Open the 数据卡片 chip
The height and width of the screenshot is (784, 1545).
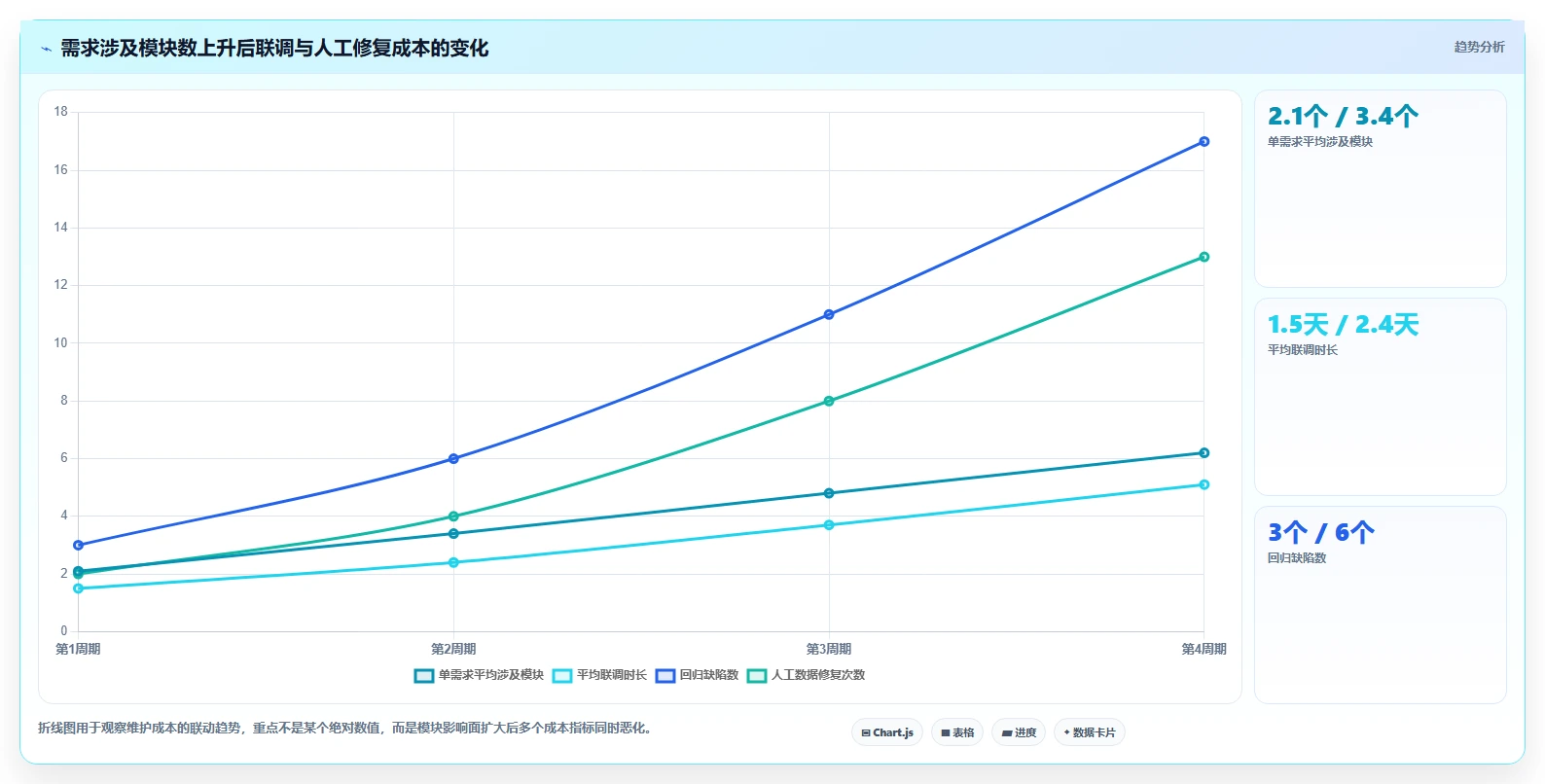pos(1090,732)
